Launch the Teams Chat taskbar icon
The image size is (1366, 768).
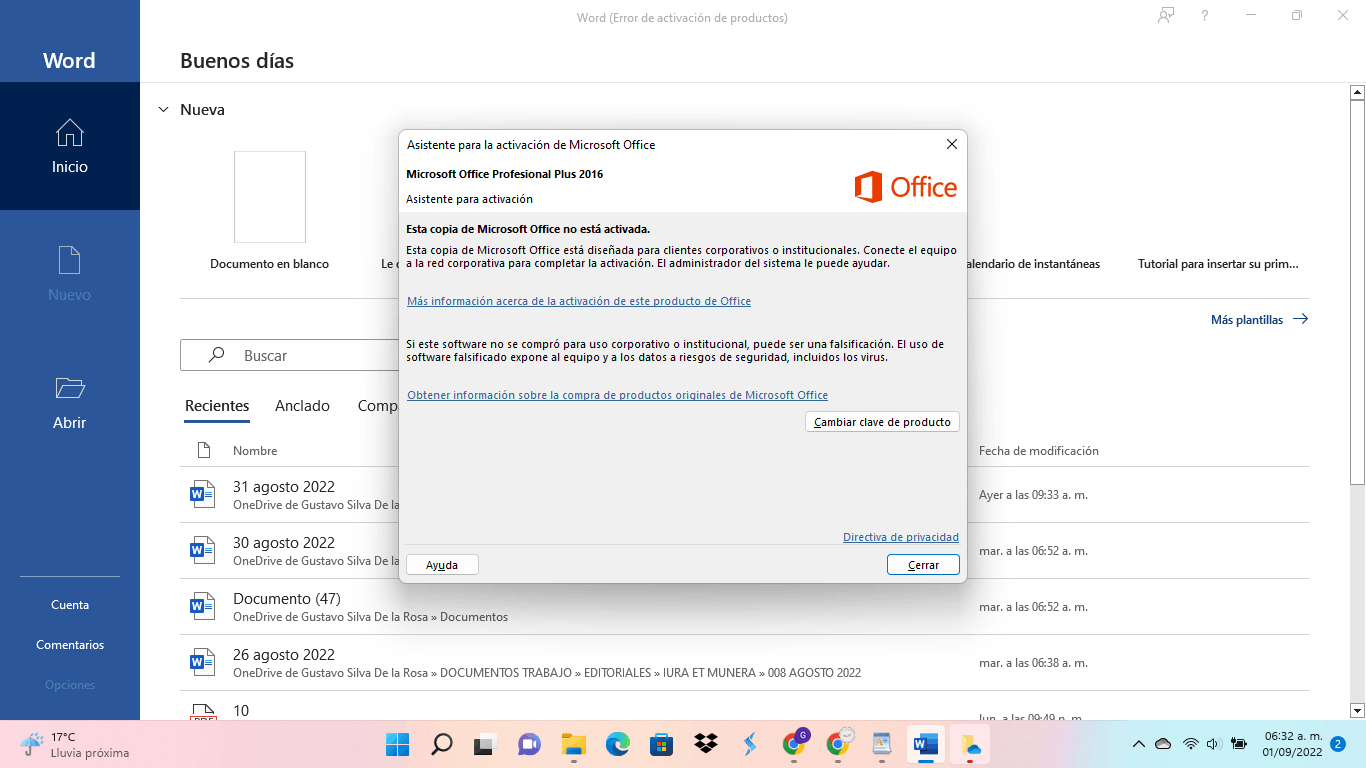[x=529, y=744]
